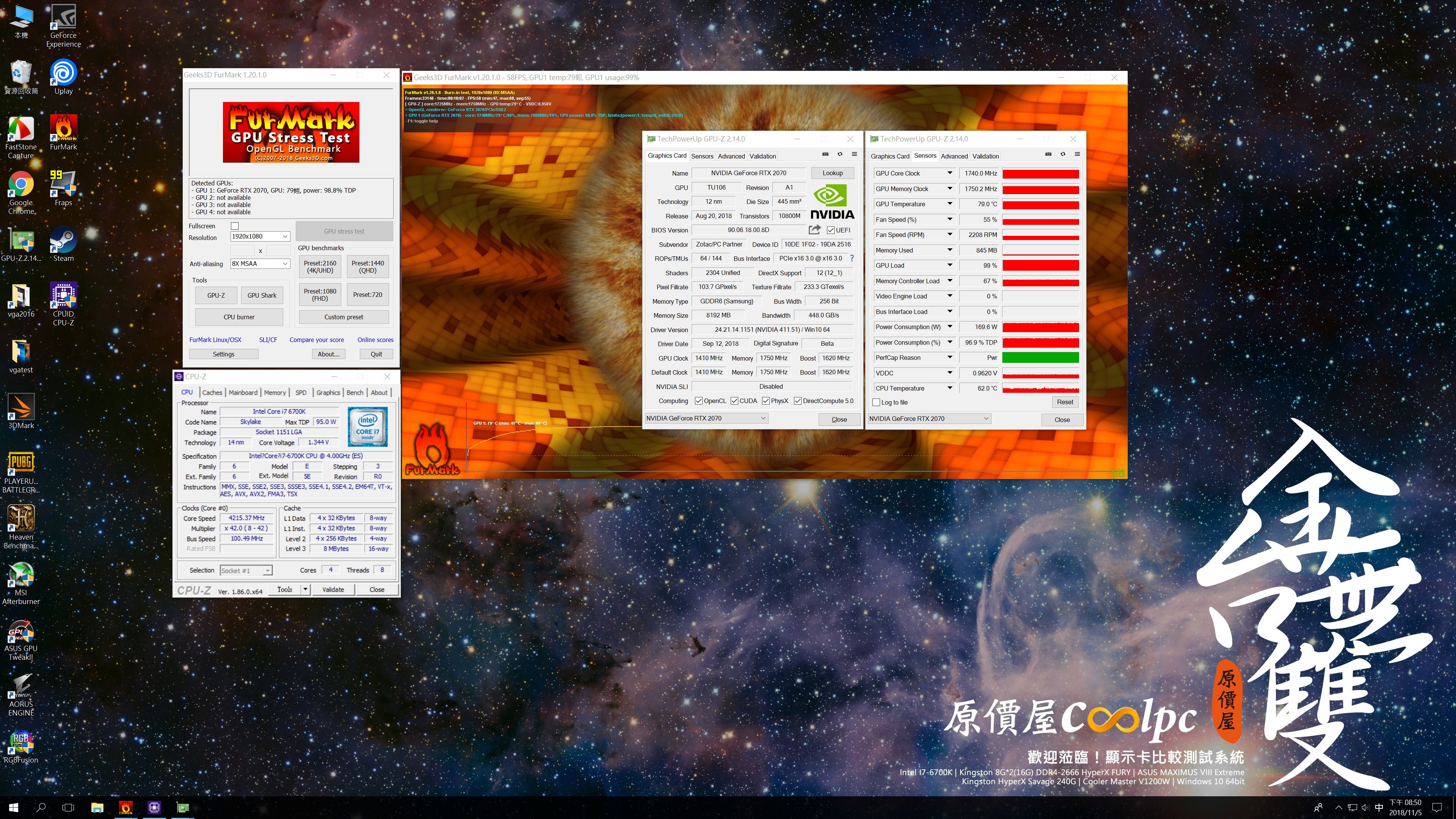This screenshot has height=819, width=1456.
Task: Click the screenshot camera icon in right GPU-Z
Action: click(1048, 154)
